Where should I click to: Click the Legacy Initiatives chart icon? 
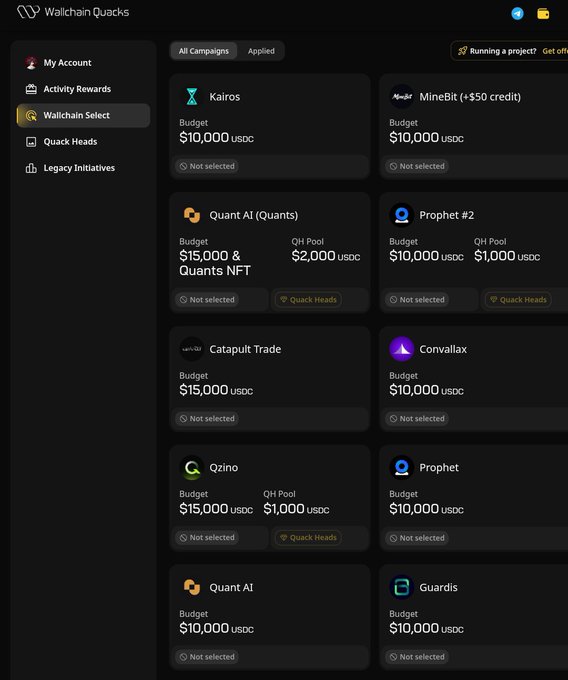(x=31, y=168)
